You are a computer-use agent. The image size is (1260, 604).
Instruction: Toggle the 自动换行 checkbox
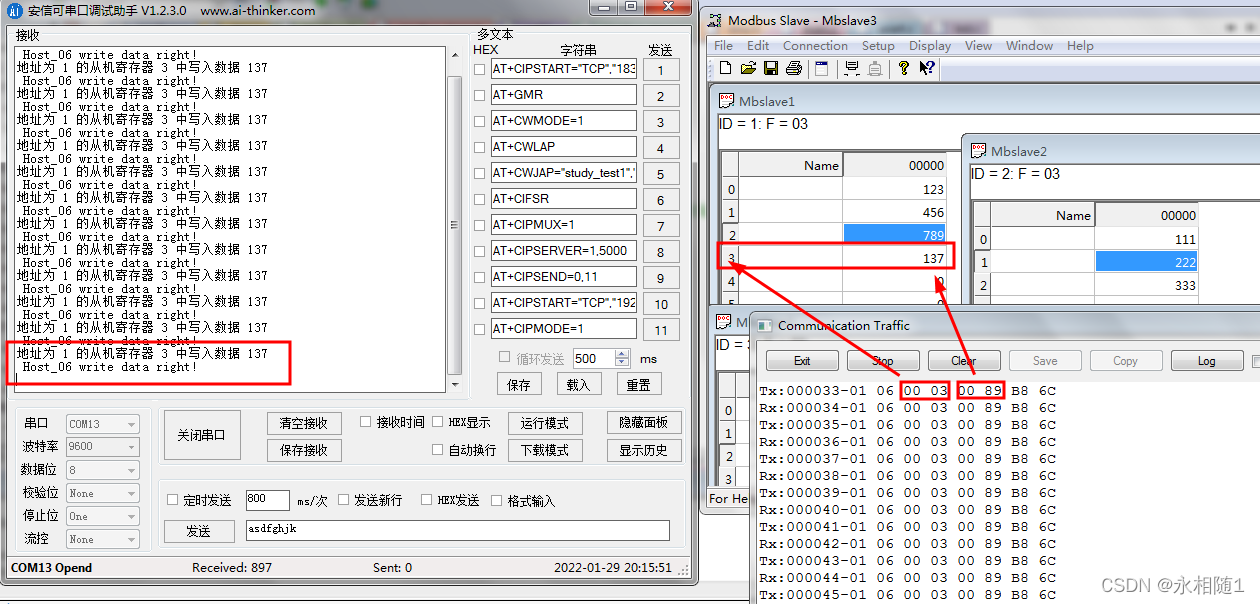438,450
